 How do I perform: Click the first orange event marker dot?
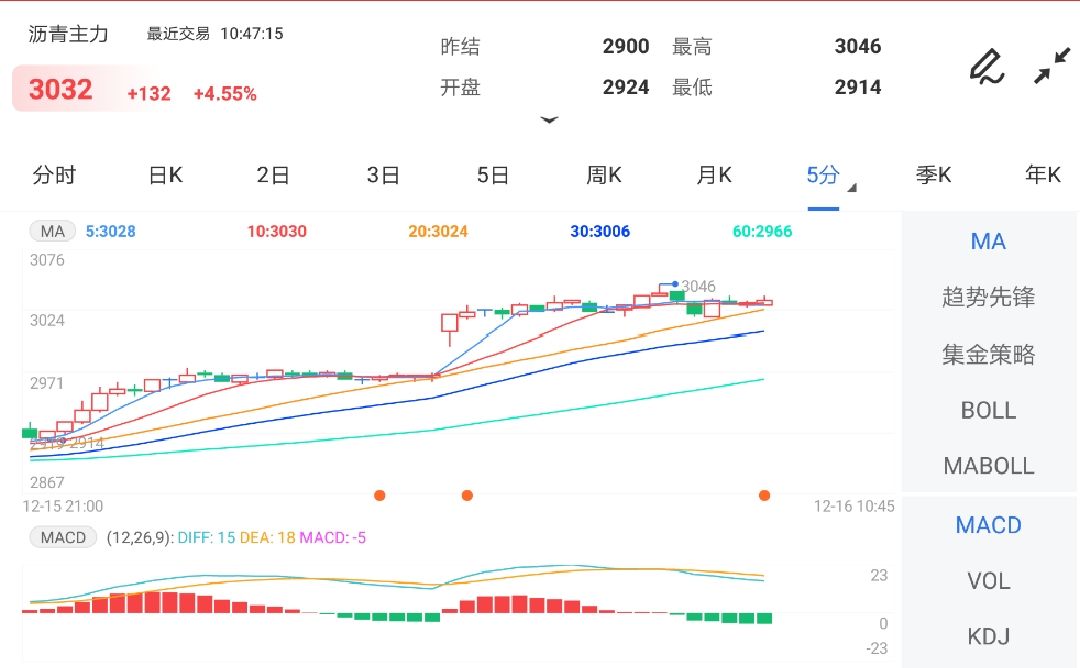[380, 495]
